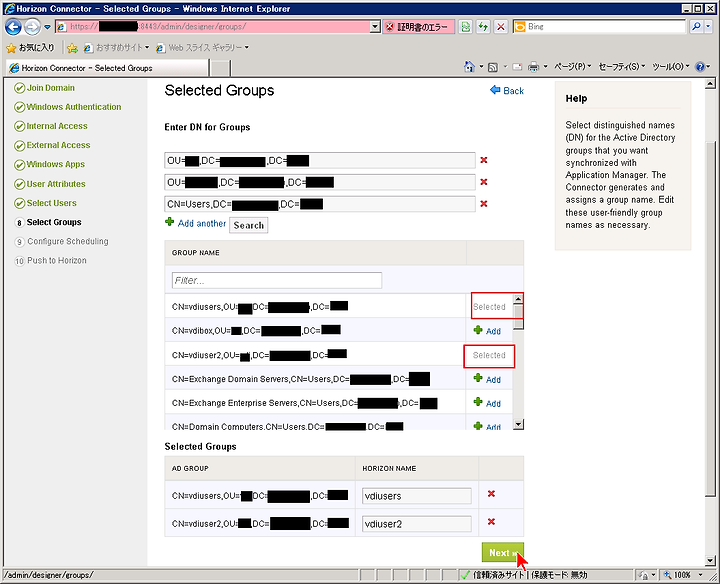Click the browser Back arrow button
The height and width of the screenshot is (584, 720).
[13, 27]
